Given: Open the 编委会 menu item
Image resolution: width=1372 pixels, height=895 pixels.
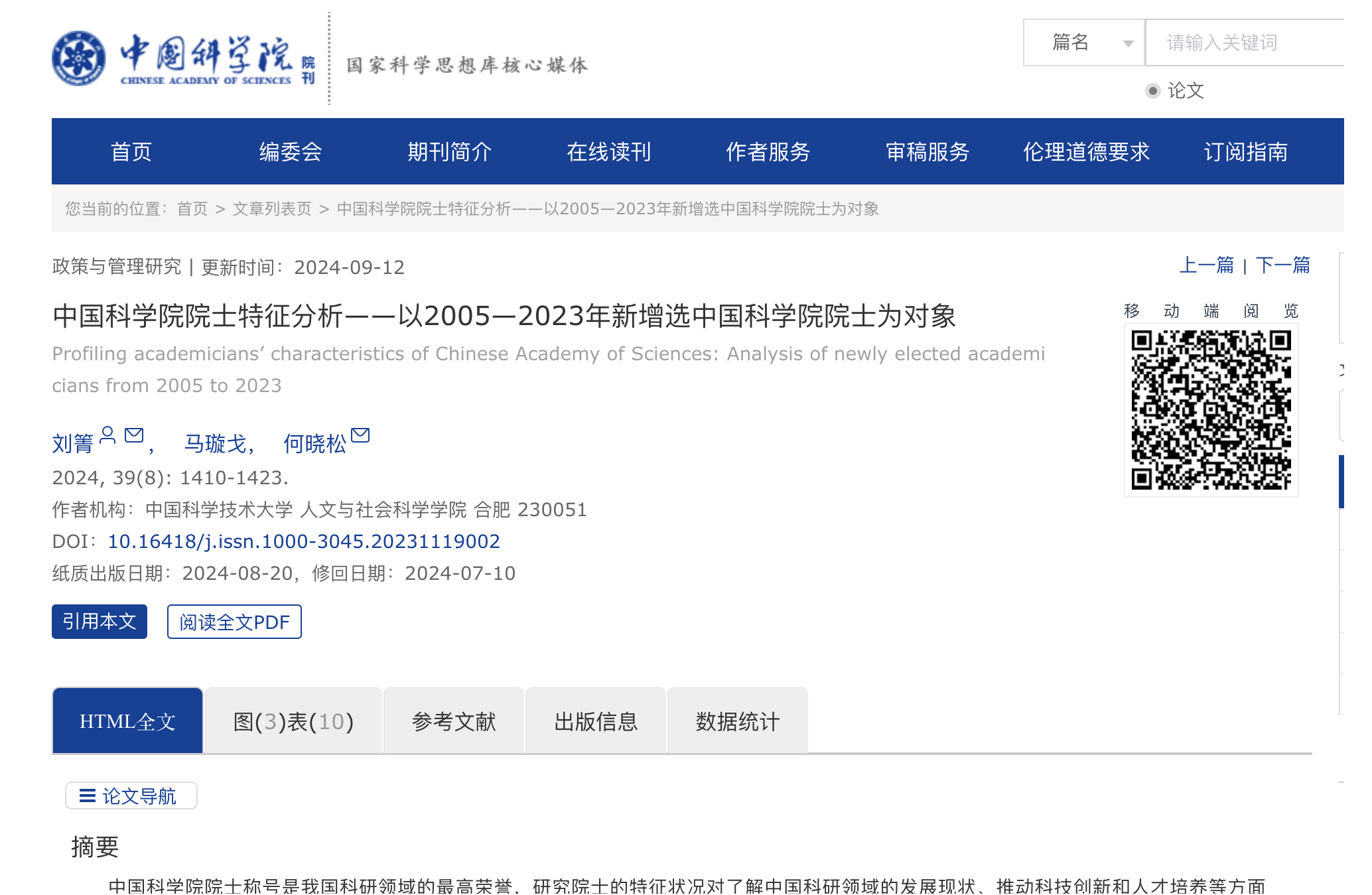Looking at the screenshot, I should [291, 152].
